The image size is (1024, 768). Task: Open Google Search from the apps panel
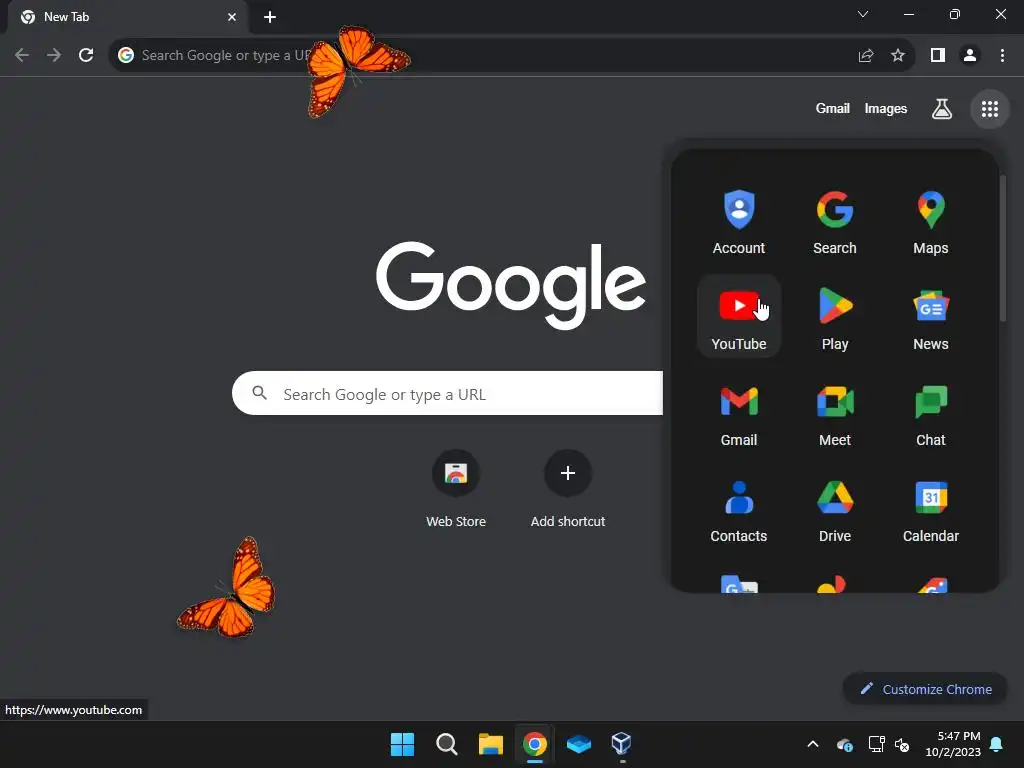tap(835, 221)
